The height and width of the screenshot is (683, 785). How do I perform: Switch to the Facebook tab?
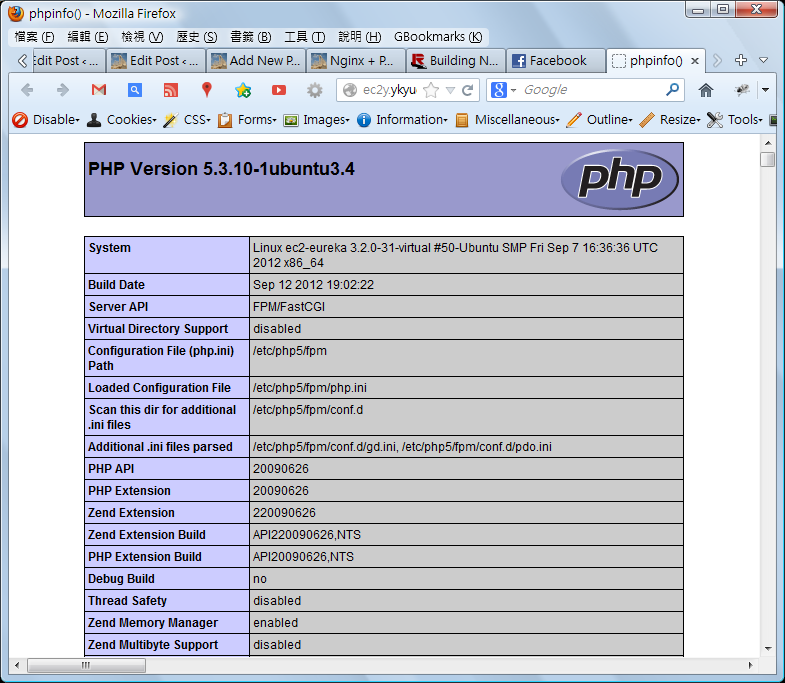pyautogui.click(x=555, y=60)
